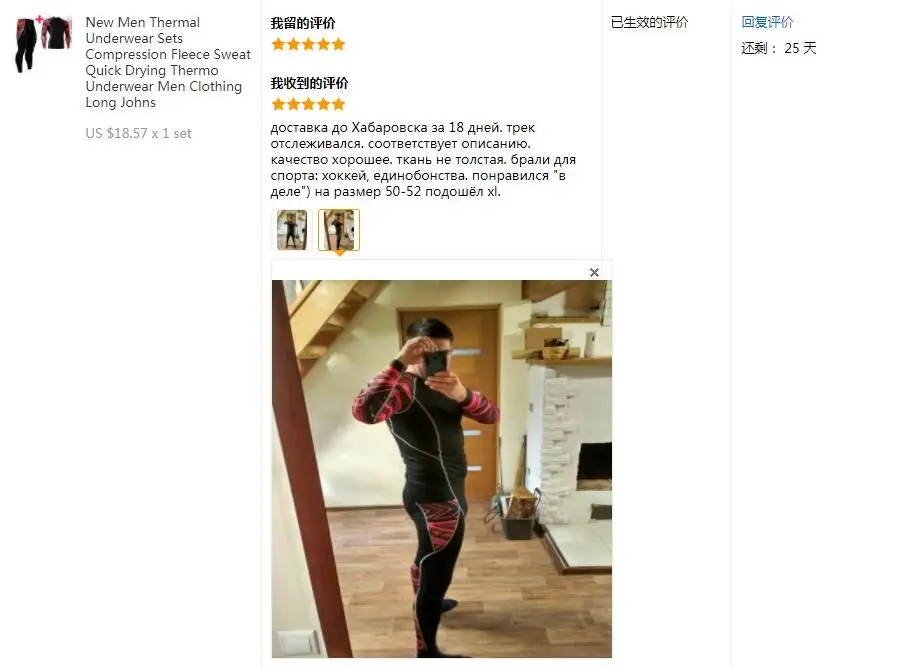
Task: Click the enlarged mirror selfie photo
Action: coord(441,468)
